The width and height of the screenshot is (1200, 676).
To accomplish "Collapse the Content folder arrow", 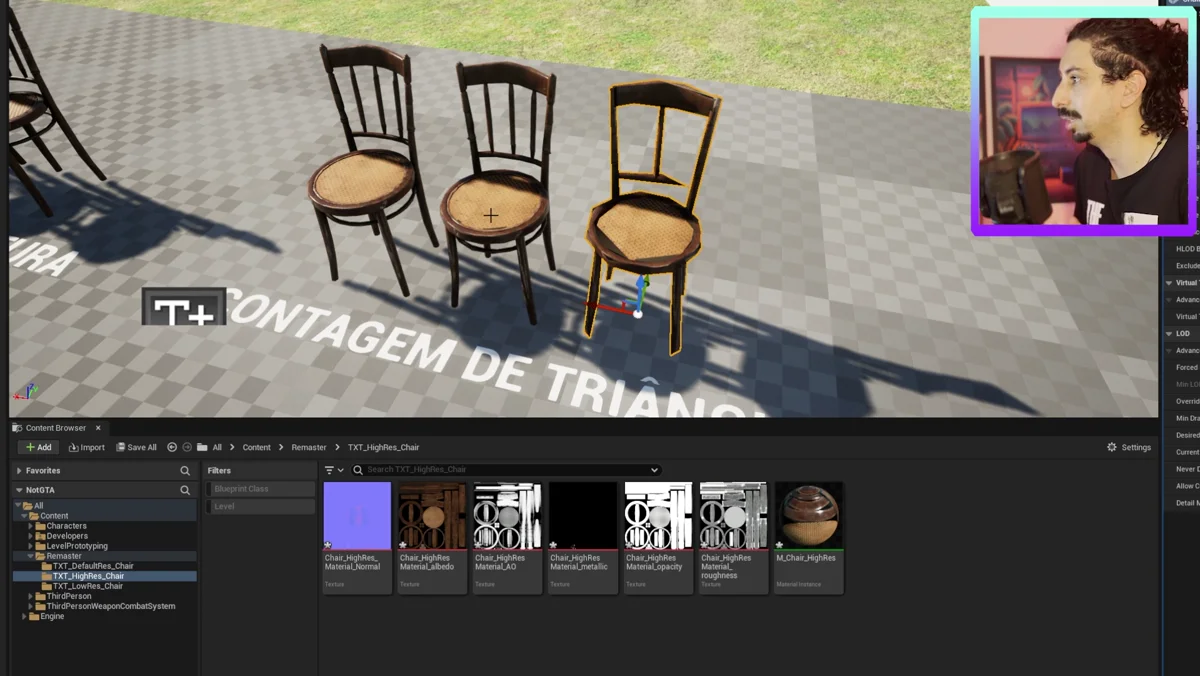I will coord(24,516).
